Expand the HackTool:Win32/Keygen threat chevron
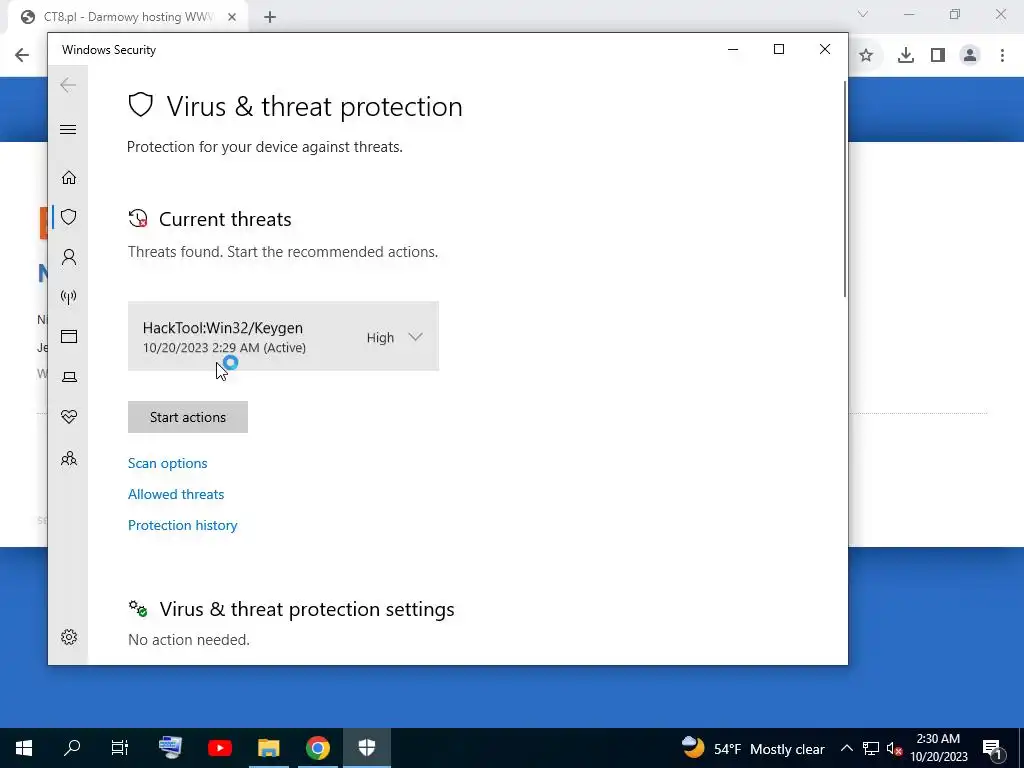 (x=415, y=337)
